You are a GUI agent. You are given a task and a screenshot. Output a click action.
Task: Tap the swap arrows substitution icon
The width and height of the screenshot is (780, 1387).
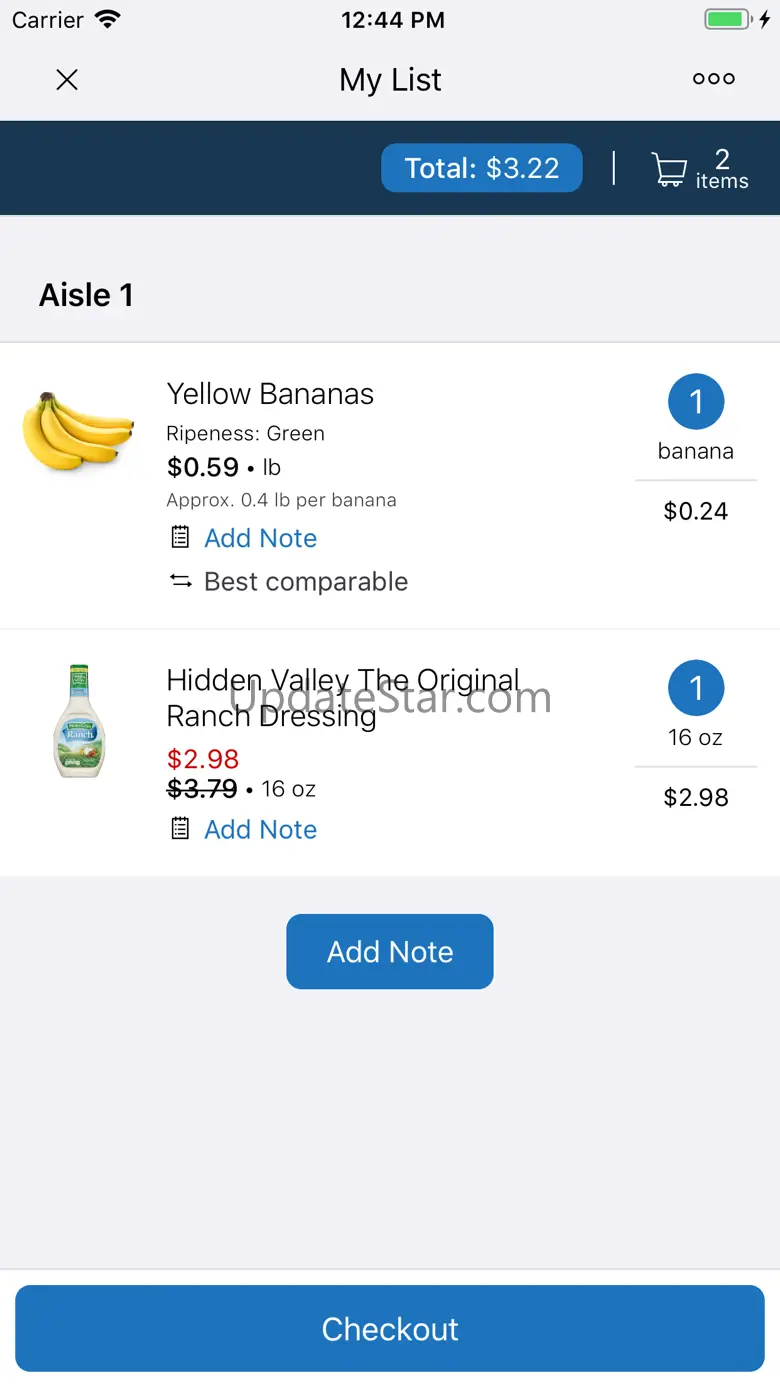pyautogui.click(x=180, y=581)
